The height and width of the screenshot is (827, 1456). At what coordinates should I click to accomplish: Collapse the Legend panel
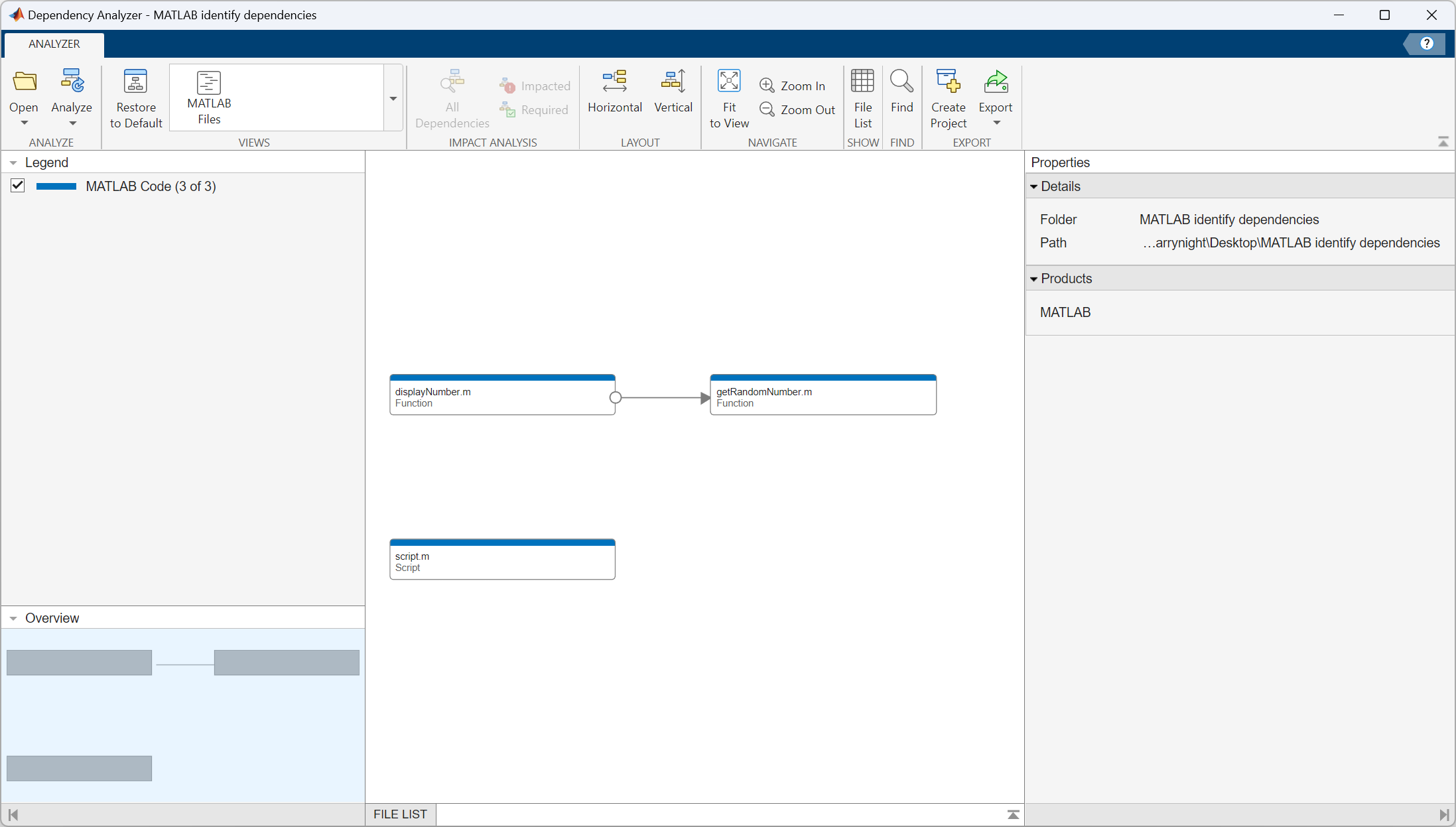(x=13, y=162)
